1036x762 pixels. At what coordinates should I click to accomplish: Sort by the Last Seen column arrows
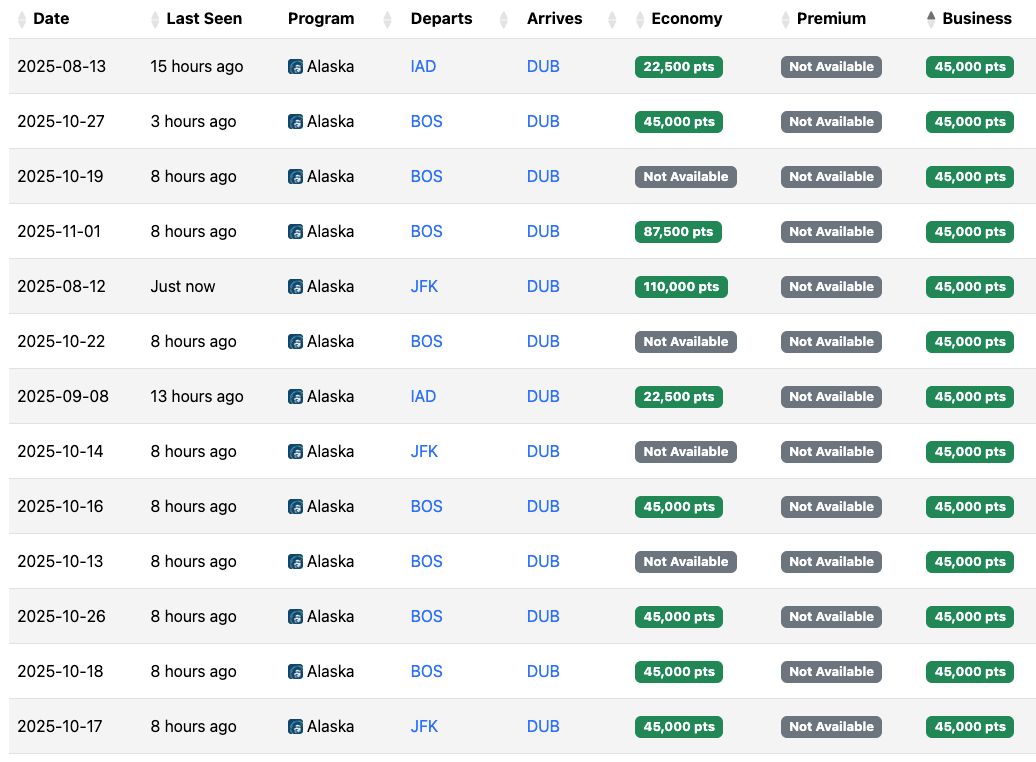pos(155,20)
